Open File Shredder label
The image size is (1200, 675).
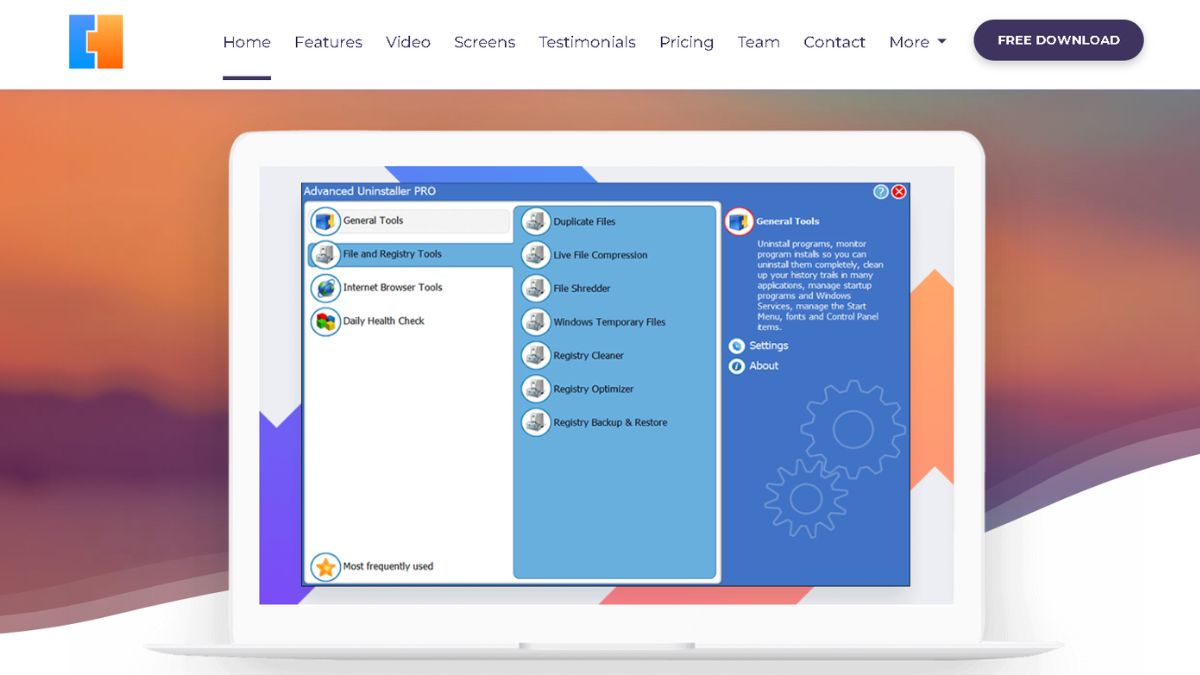point(582,289)
